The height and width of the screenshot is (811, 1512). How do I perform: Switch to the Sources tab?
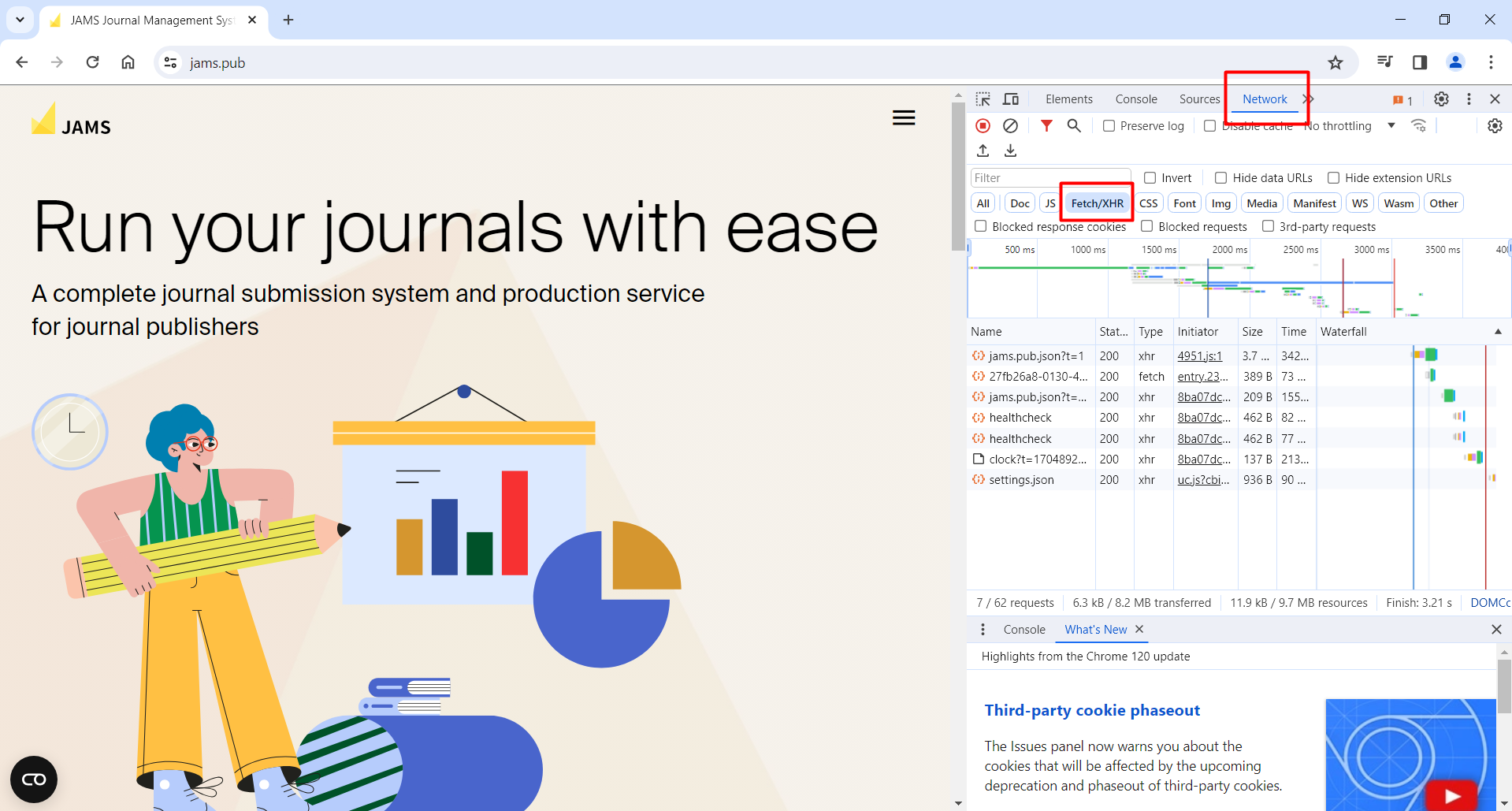pos(1199,99)
